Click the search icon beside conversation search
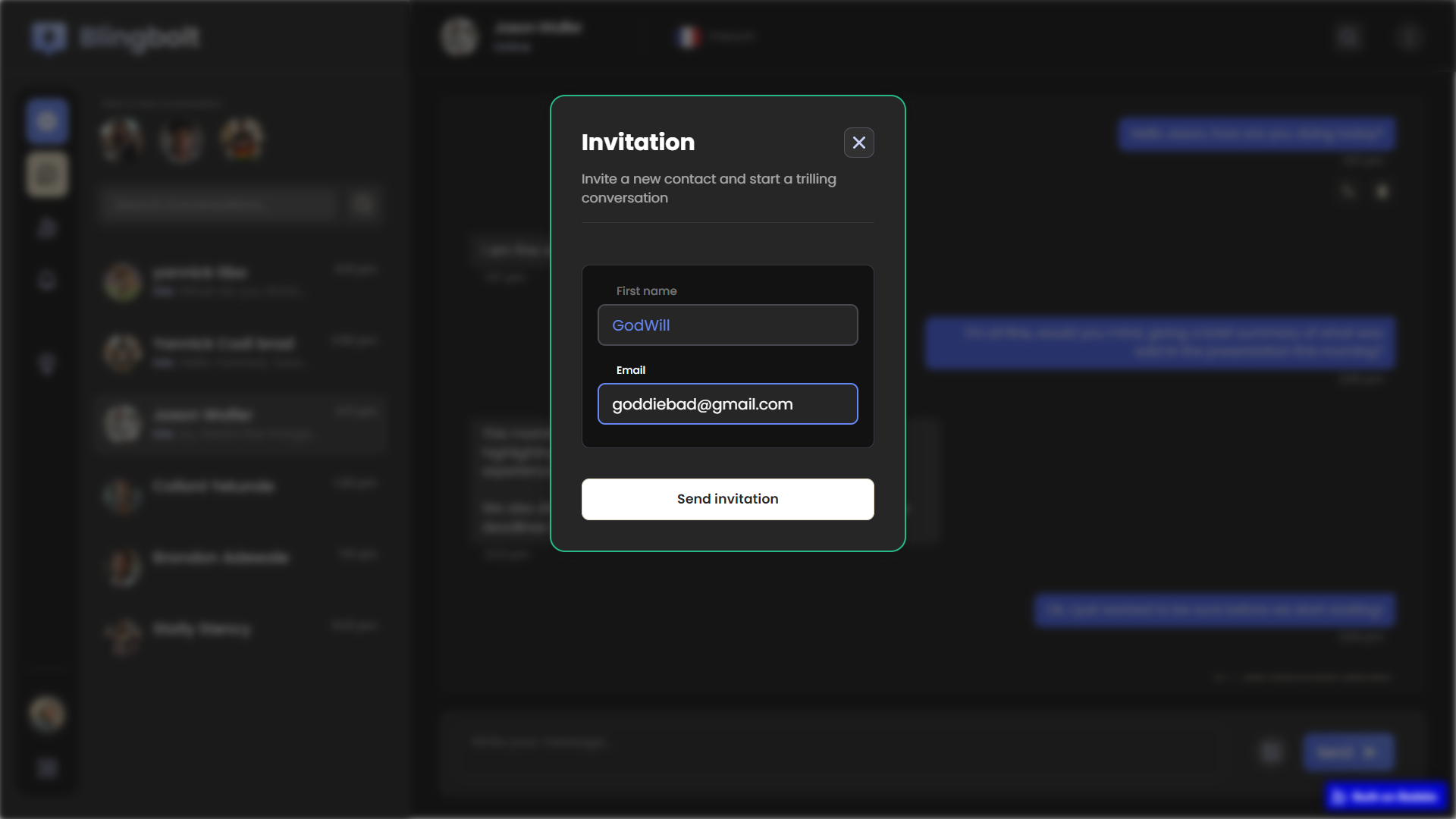 363,204
